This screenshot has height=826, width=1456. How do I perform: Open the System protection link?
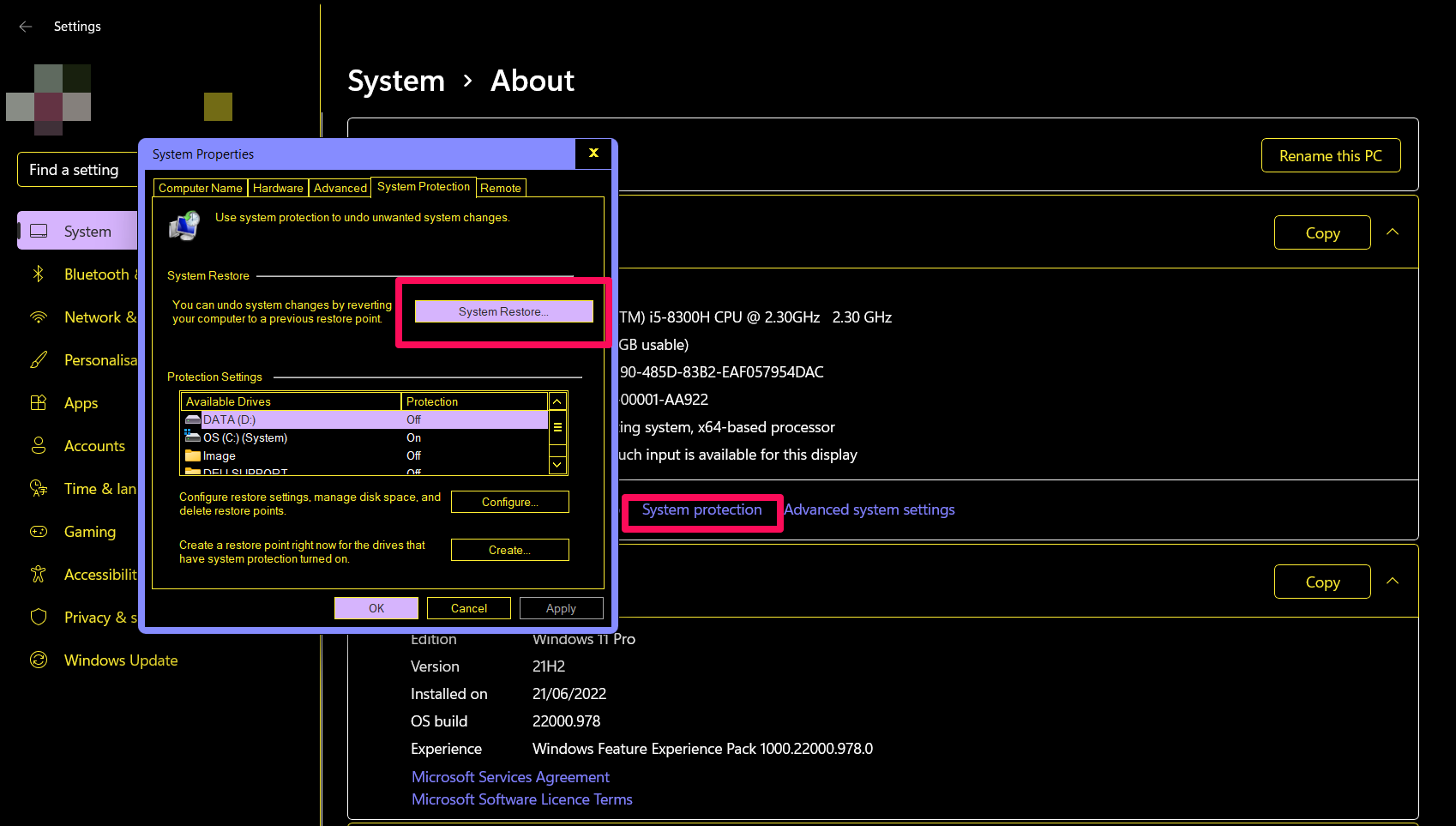[x=701, y=509]
